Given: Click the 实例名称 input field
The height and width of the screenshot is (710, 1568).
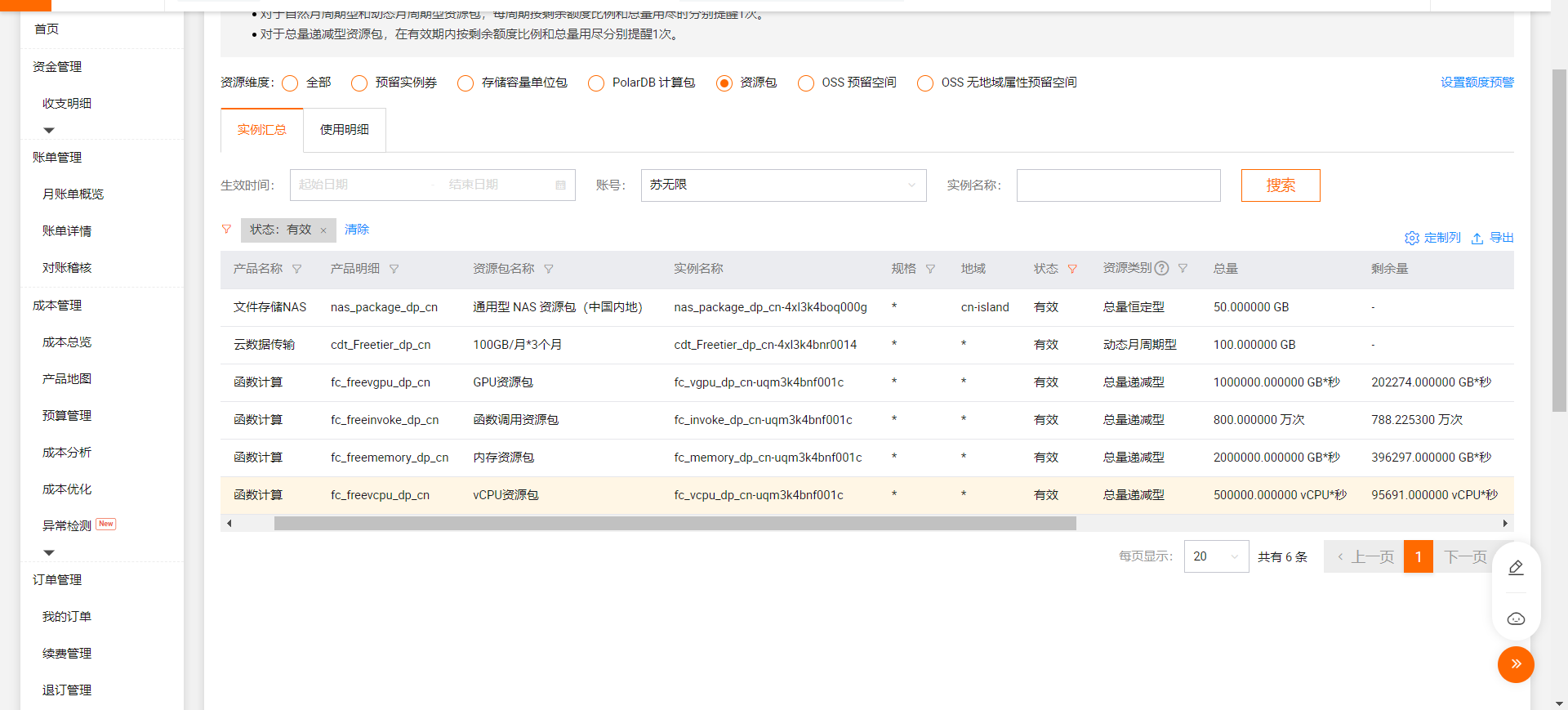Looking at the screenshot, I should 1118,185.
